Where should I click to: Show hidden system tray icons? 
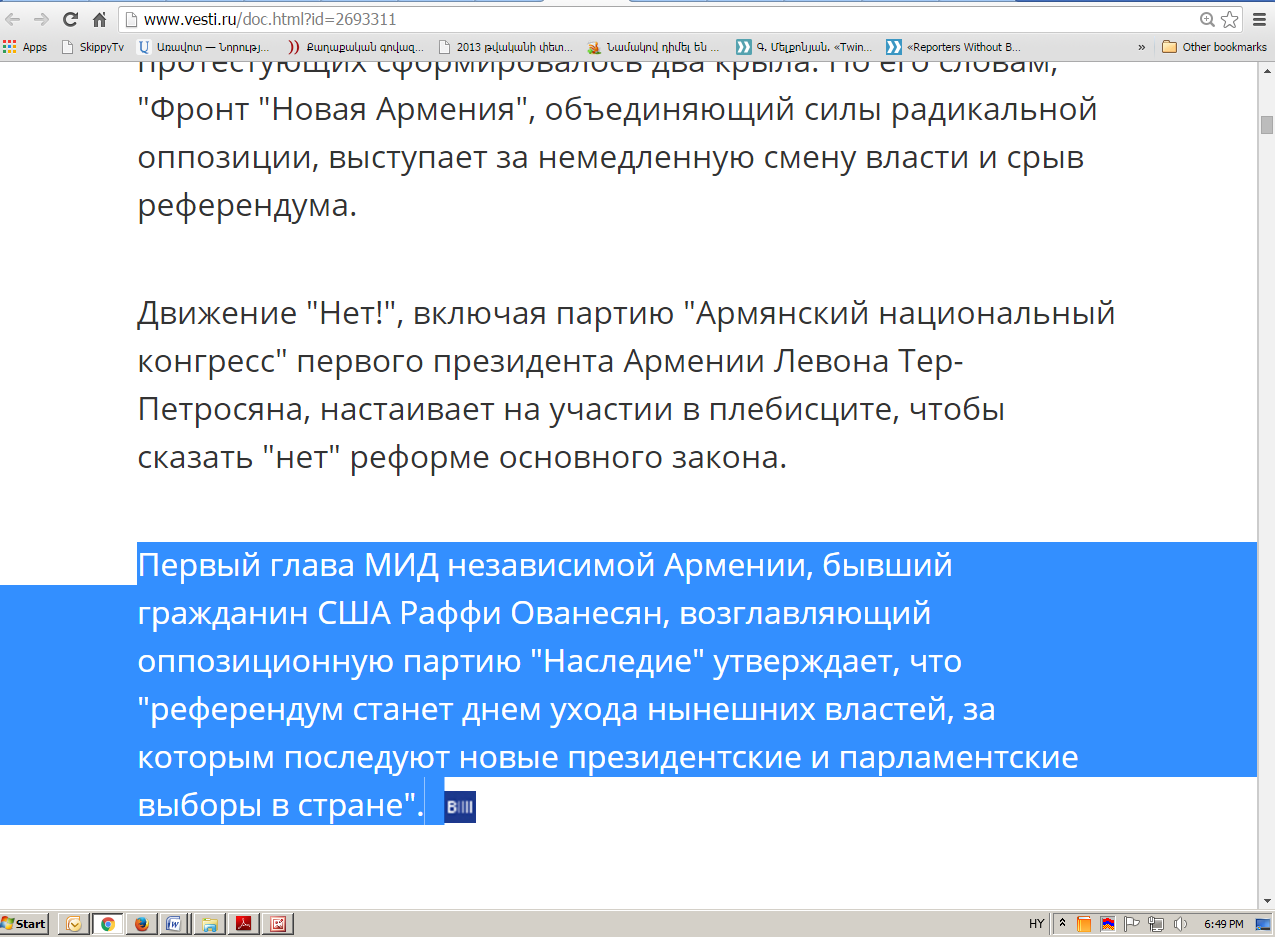[x=1062, y=924]
